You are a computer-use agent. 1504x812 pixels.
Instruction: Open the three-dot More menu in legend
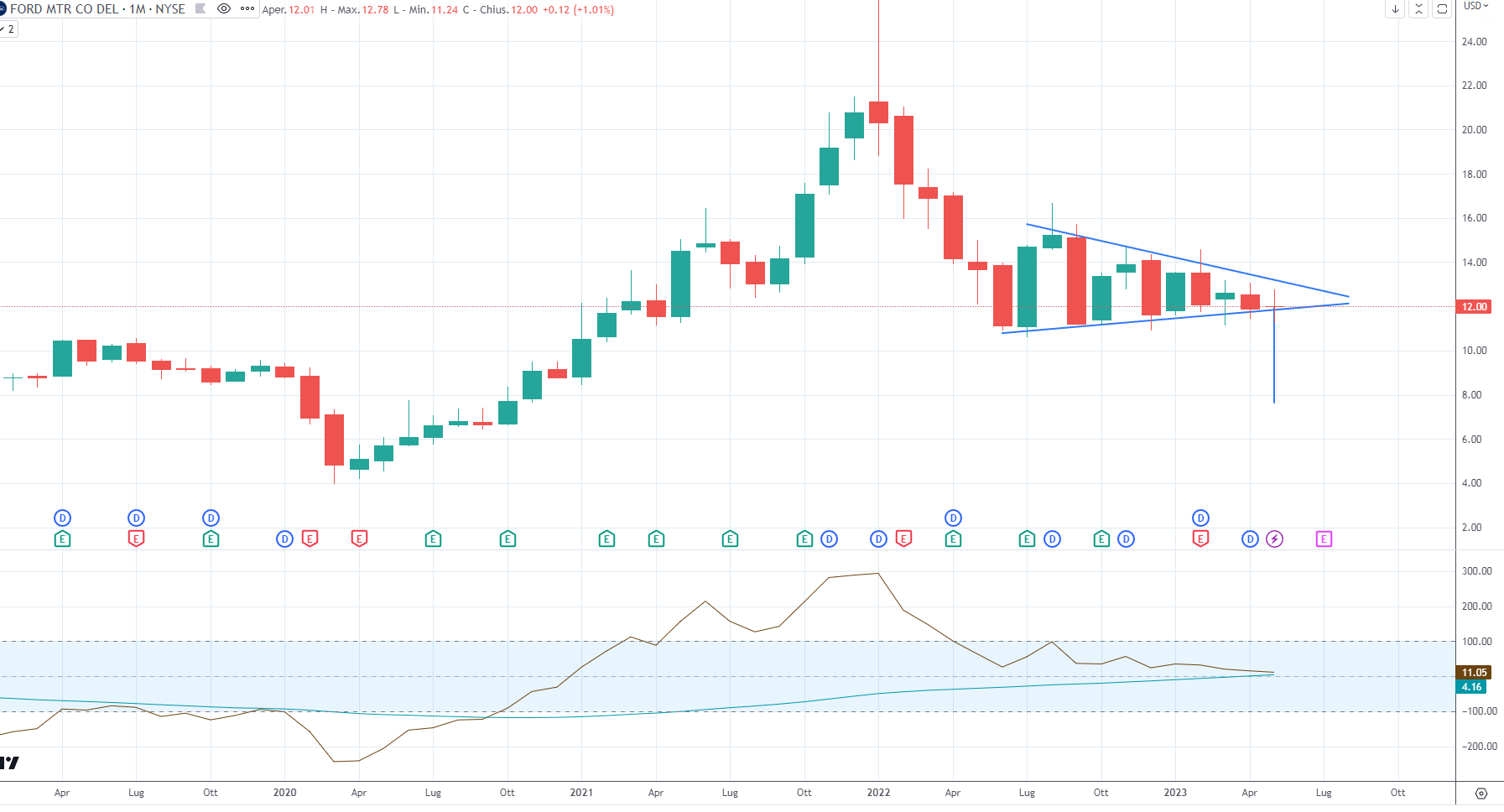(x=247, y=8)
